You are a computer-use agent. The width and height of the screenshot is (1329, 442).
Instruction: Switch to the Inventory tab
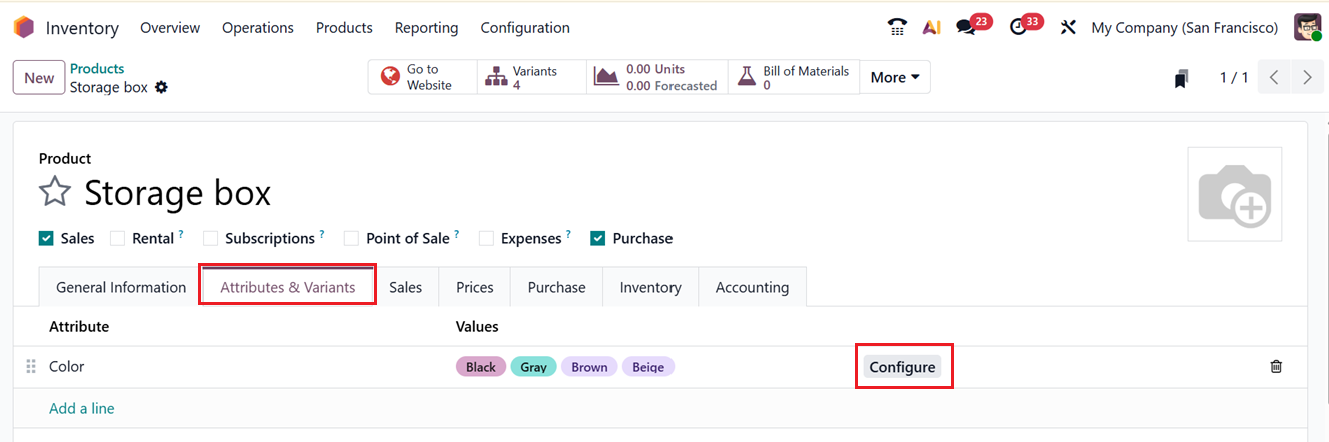tap(650, 287)
